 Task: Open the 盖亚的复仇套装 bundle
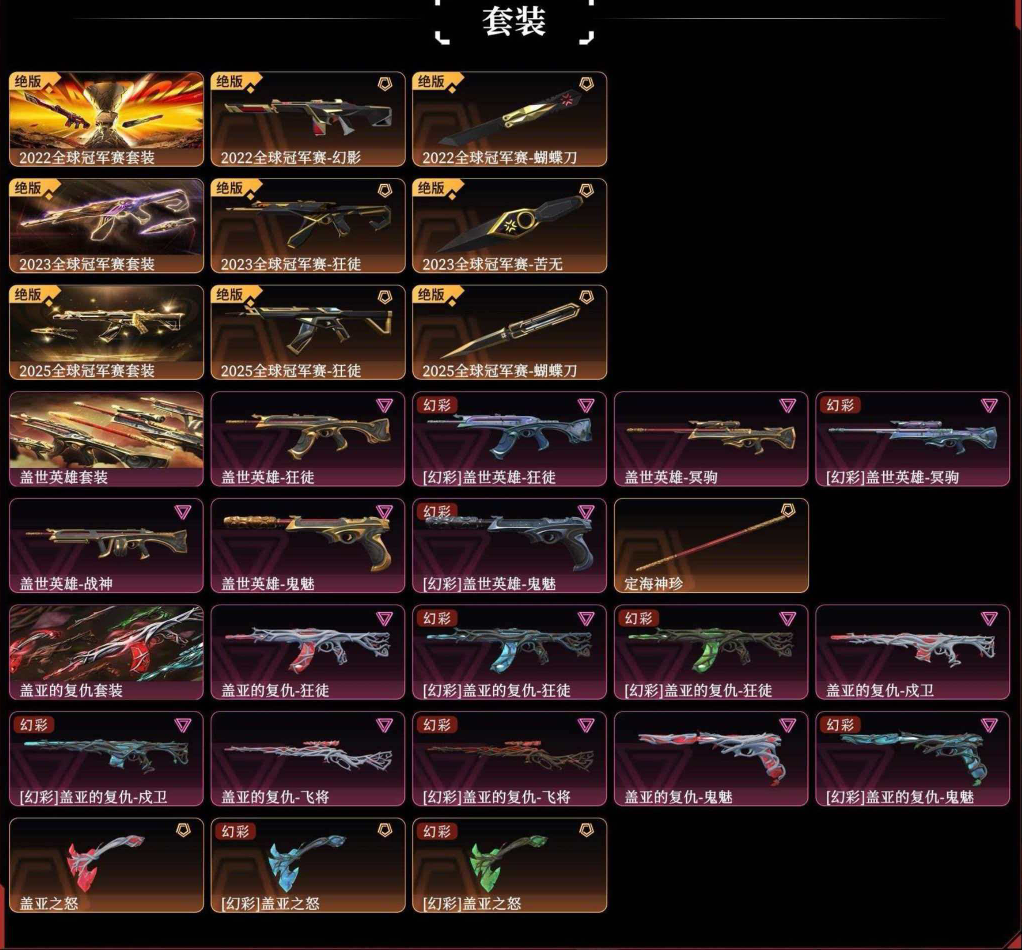tap(106, 652)
